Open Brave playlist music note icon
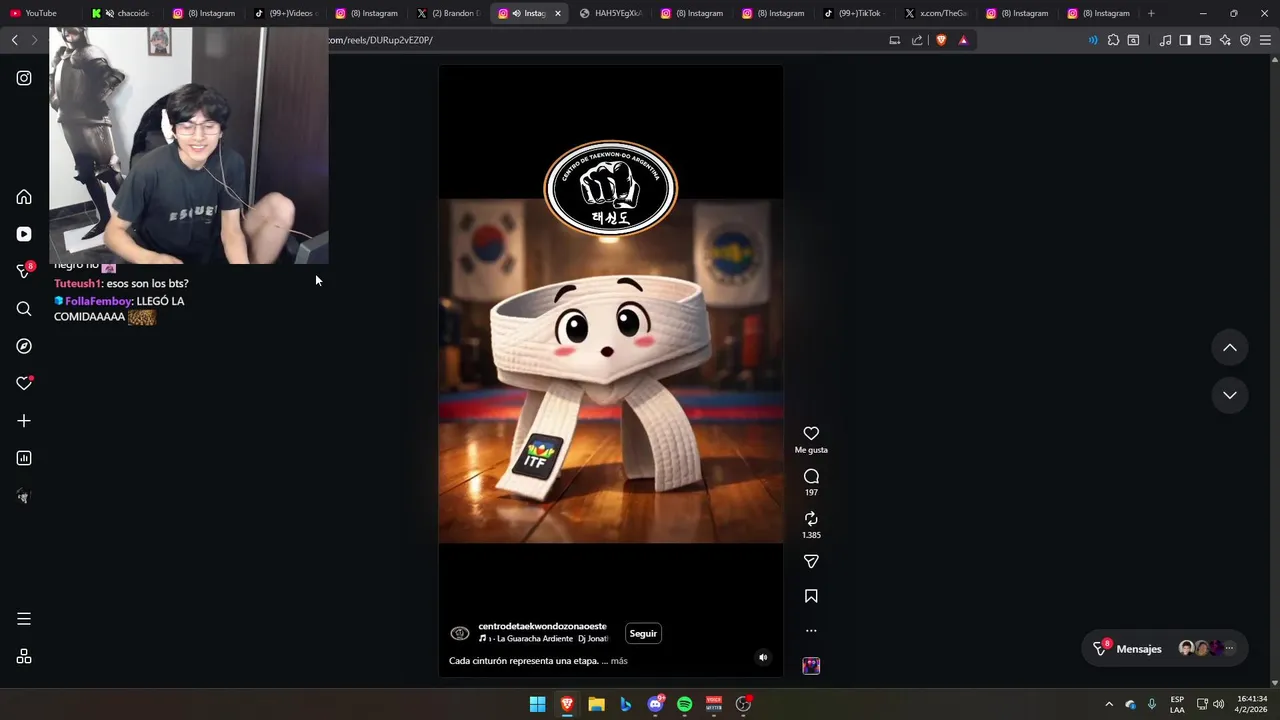1280x720 pixels. [x=1165, y=40]
